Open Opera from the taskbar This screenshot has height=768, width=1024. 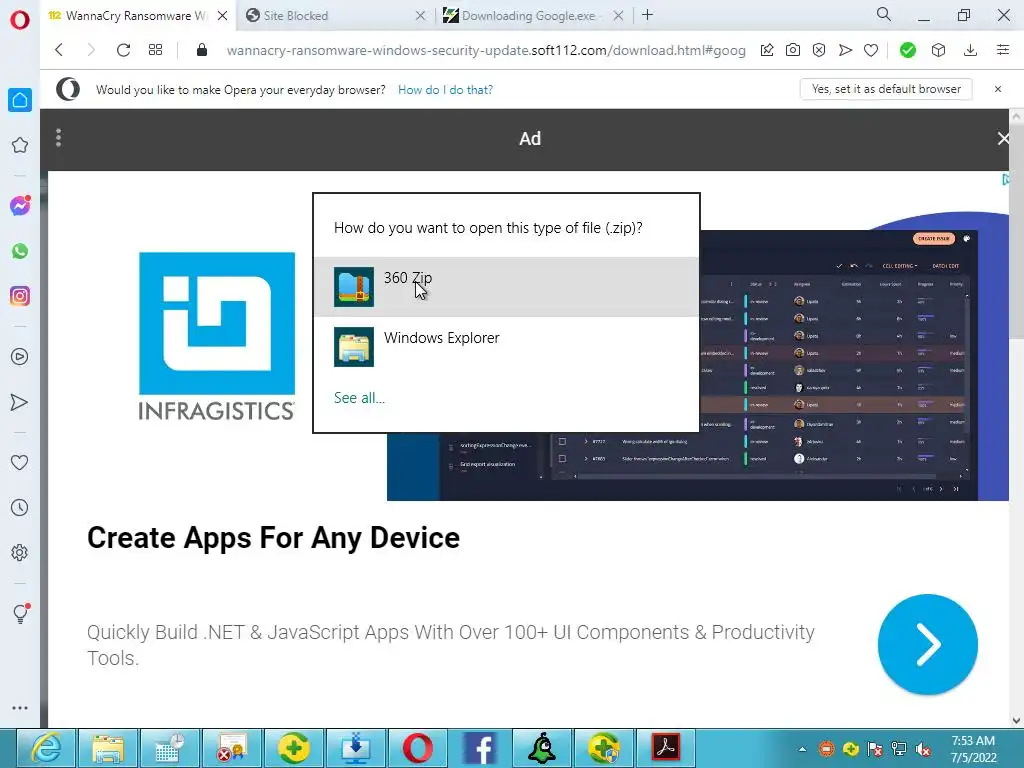coord(418,748)
